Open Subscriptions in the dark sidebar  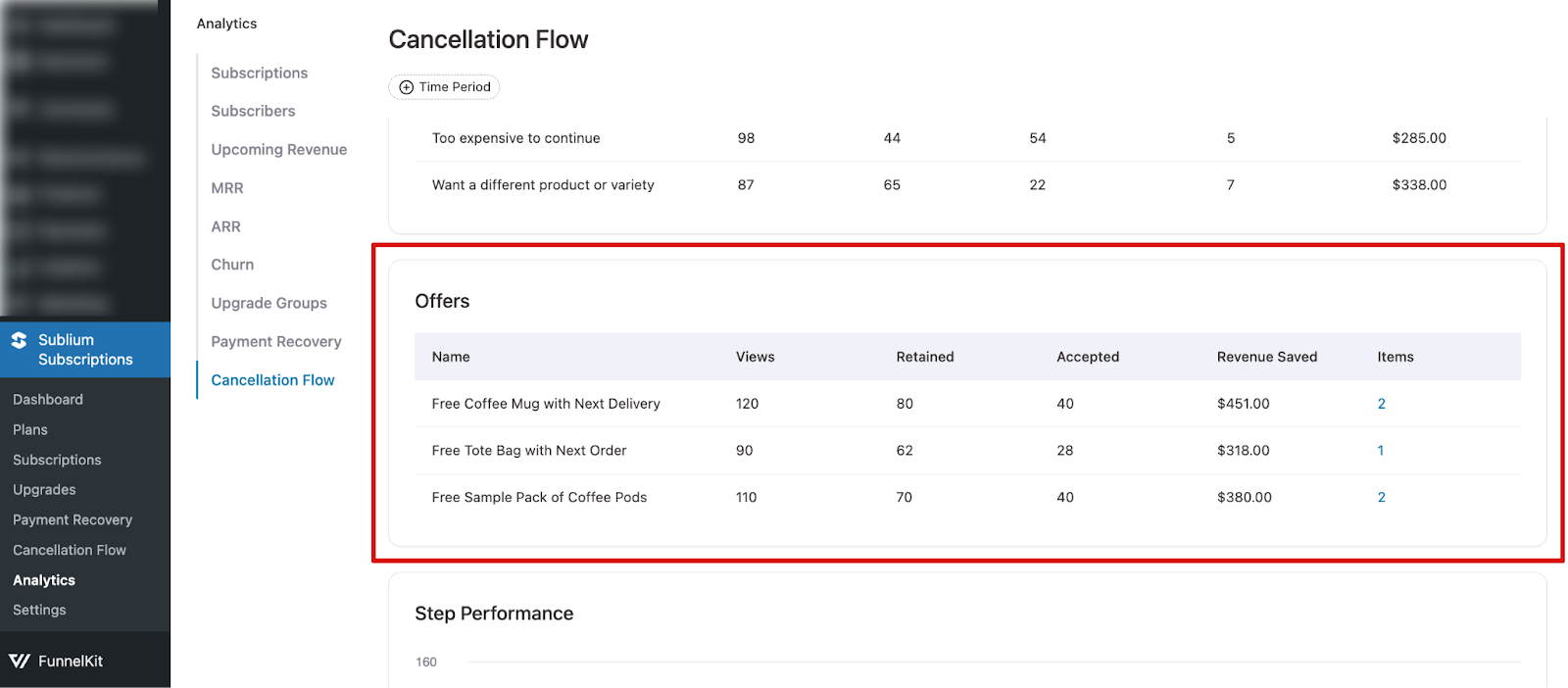(57, 461)
